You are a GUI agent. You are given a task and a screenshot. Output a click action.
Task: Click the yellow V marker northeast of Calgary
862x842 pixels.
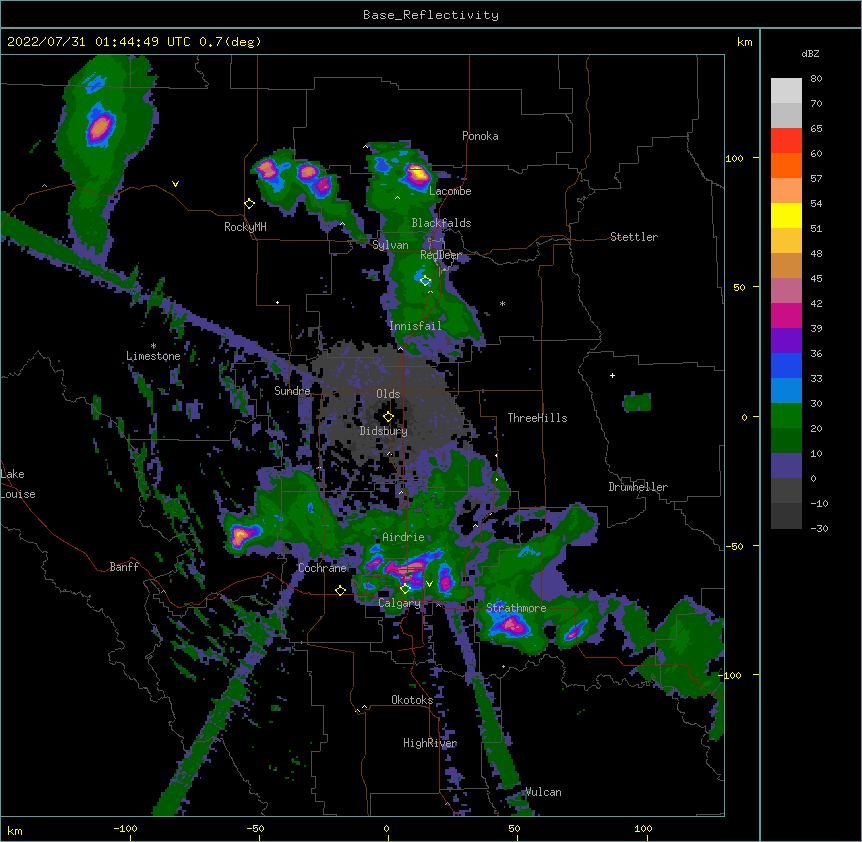[429, 584]
